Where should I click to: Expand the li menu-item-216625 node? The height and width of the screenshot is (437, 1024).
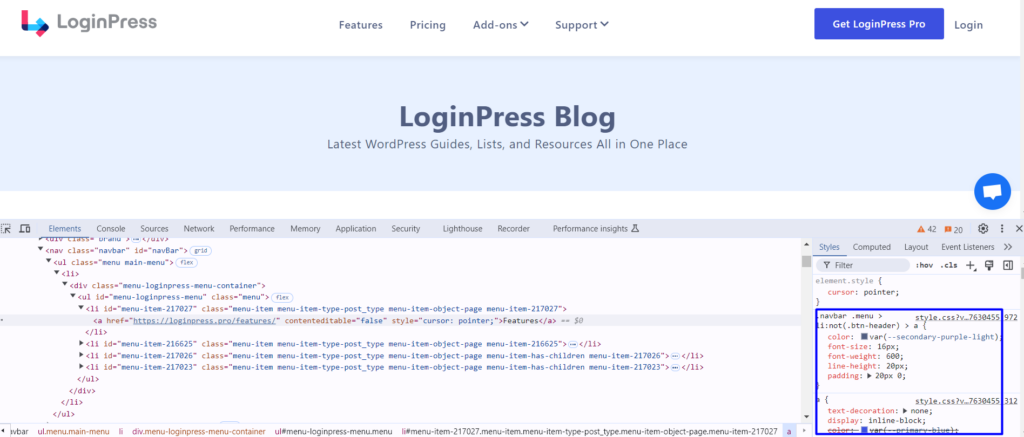[x=81, y=344]
